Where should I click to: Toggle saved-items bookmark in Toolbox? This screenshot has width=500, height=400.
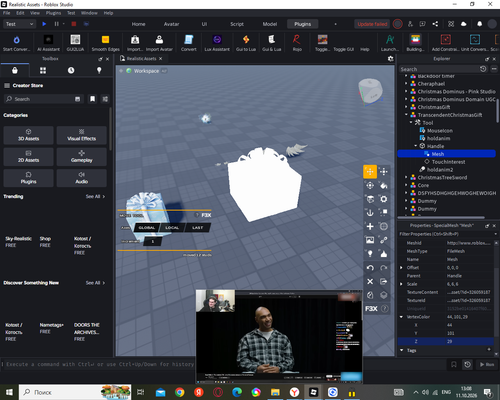[x=92, y=99]
